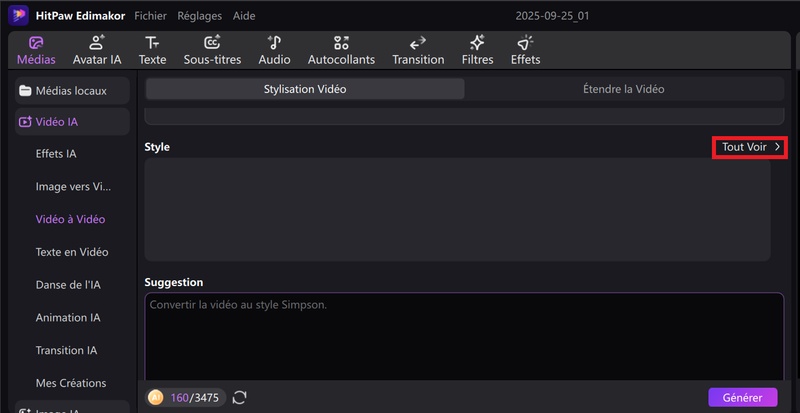Select the Audio tool
The image size is (800, 413).
274,50
